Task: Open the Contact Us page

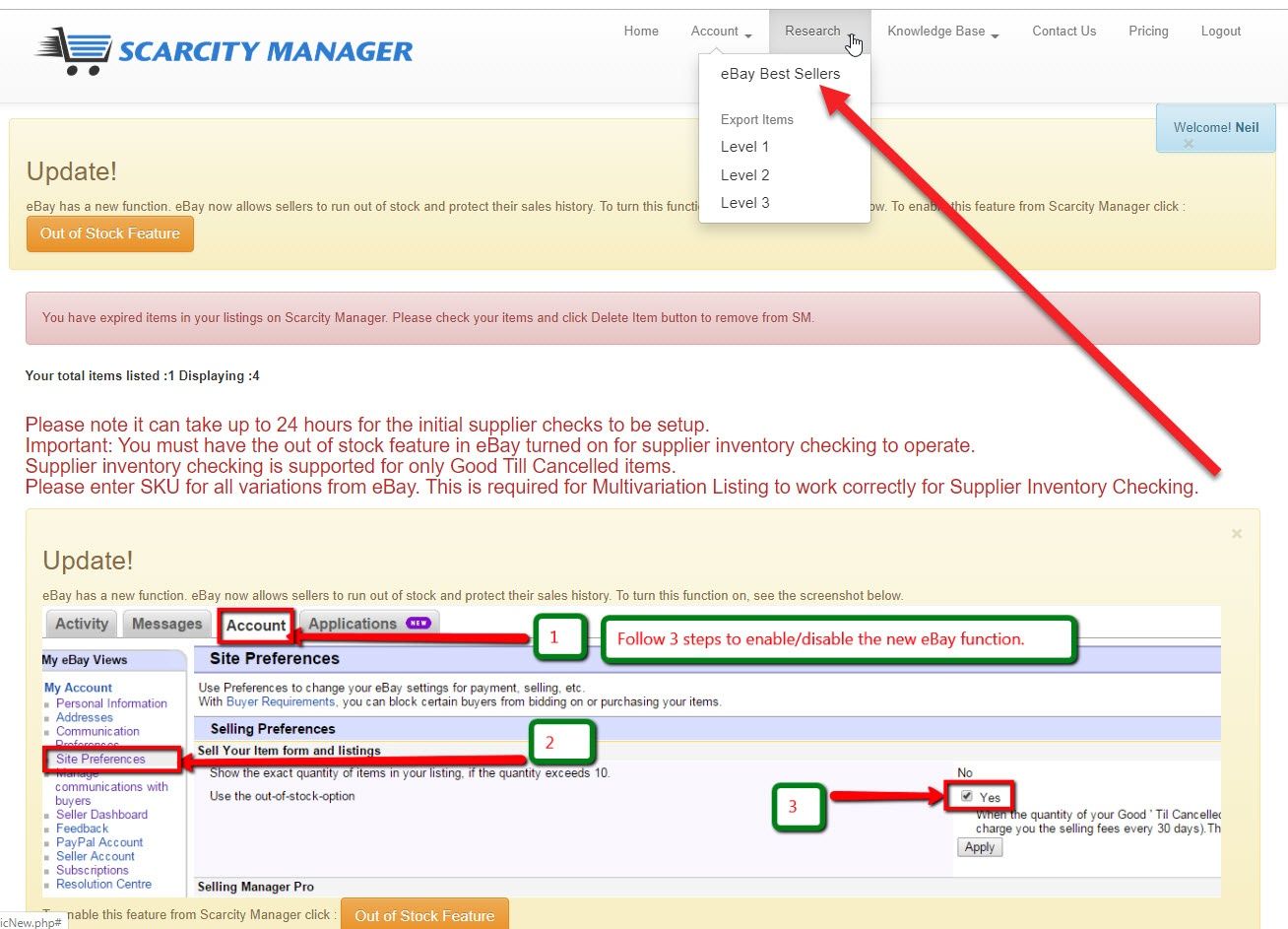Action: [x=1063, y=32]
